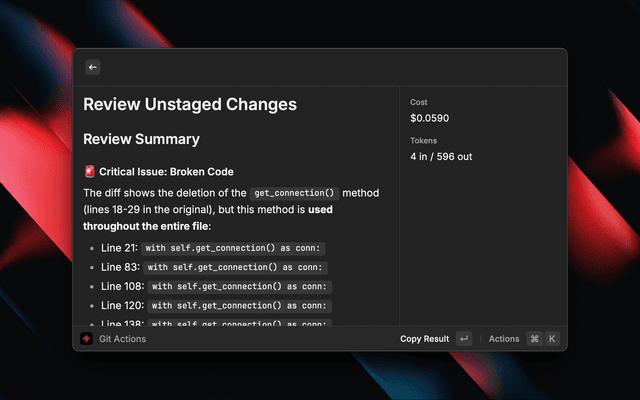
Task: Open the Actions menu
Action: tap(504, 339)
